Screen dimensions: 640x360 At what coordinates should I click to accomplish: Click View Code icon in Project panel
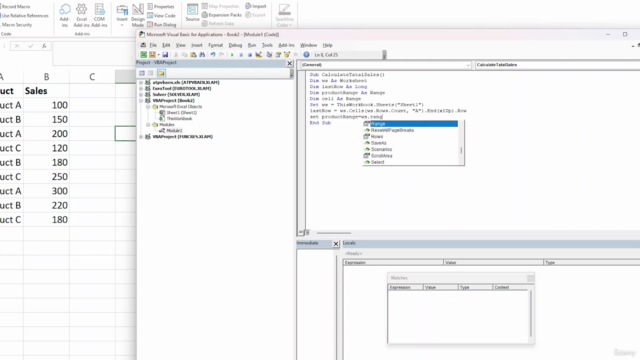point(142,73)
